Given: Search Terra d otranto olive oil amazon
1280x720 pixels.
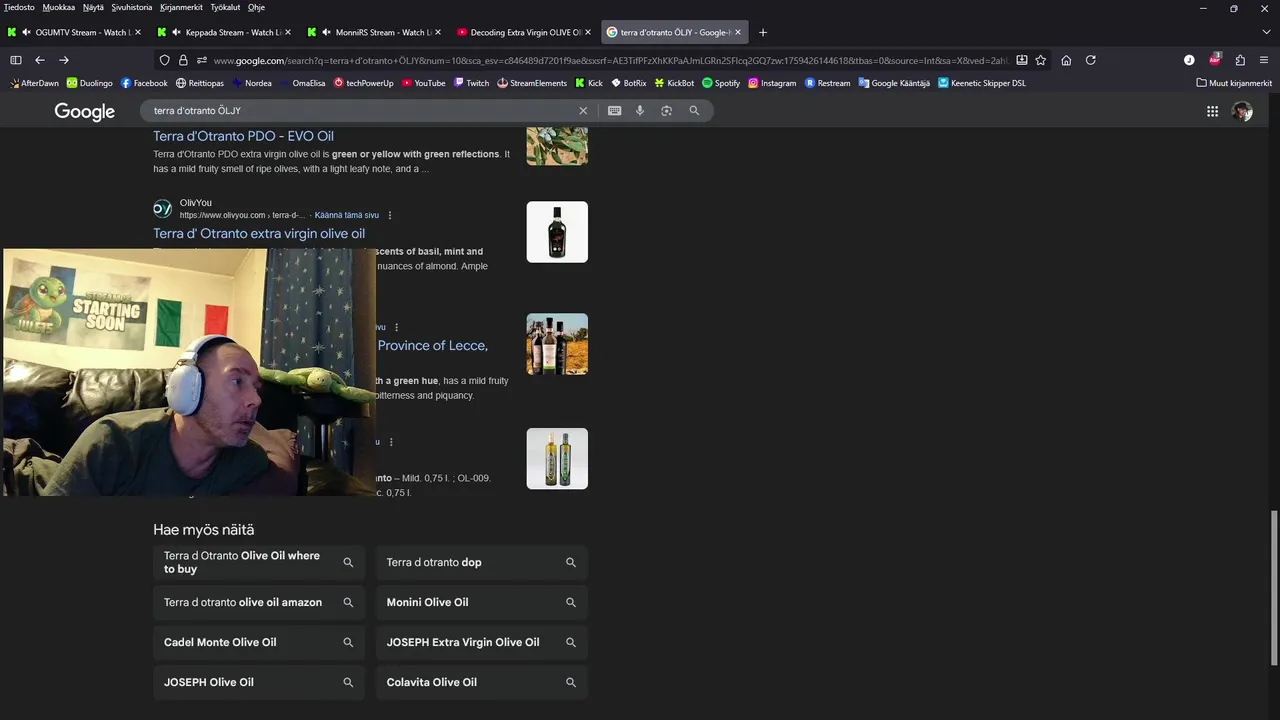Looking at the screenshot, I should [259, 602].
